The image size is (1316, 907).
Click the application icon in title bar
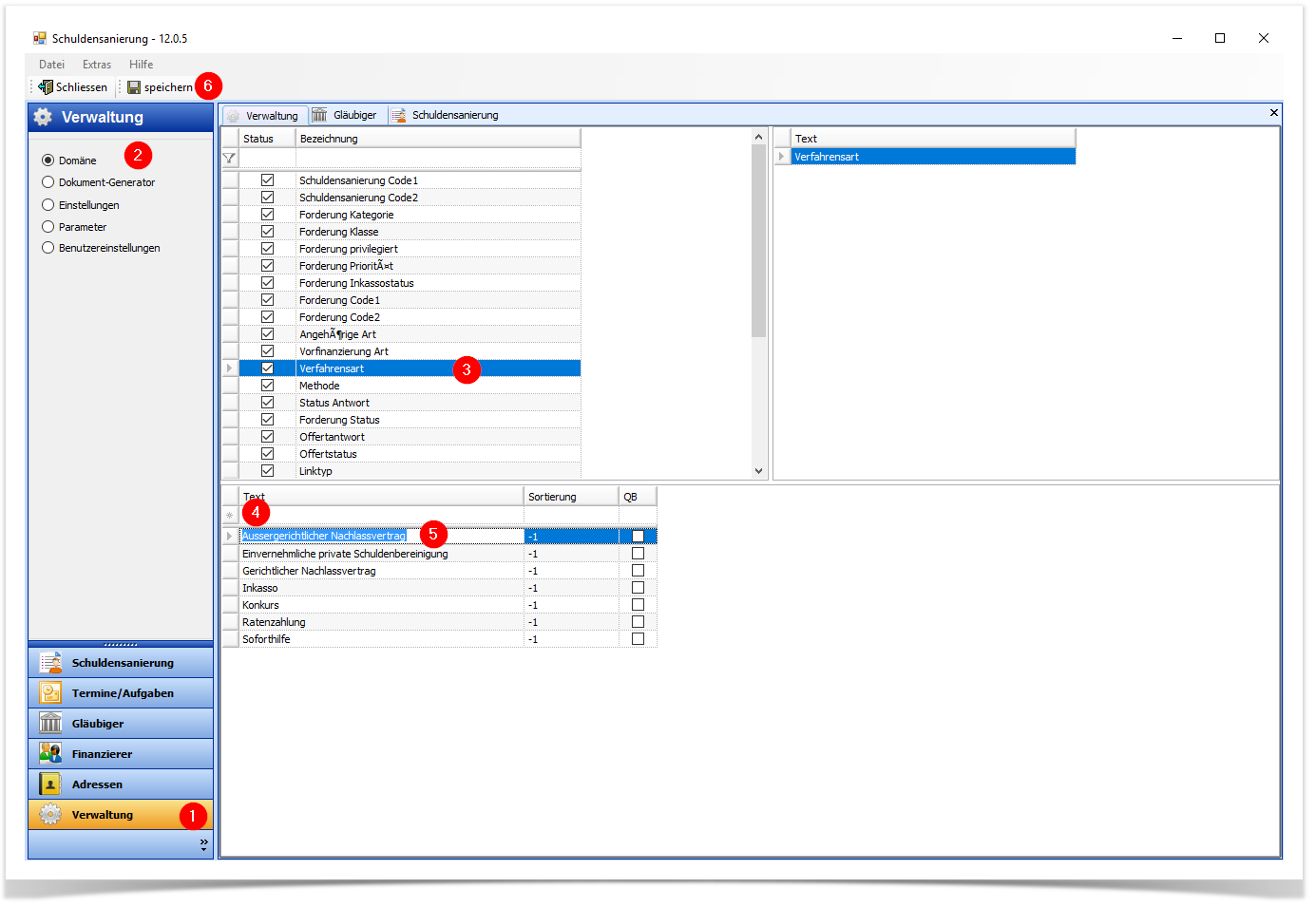point(40,38)
